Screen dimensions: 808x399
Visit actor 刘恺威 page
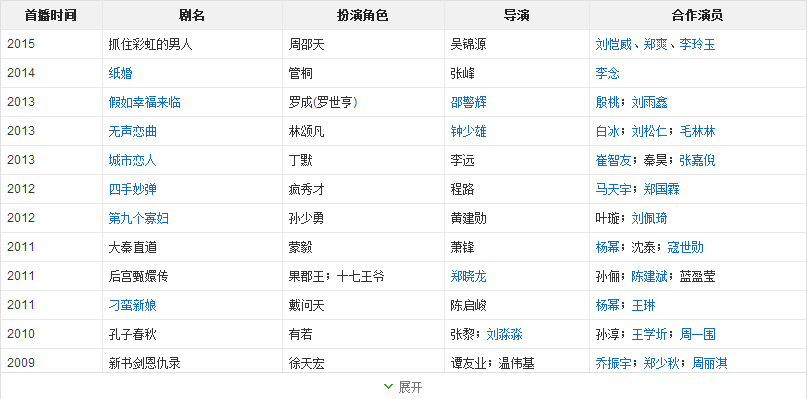(613, 44)
